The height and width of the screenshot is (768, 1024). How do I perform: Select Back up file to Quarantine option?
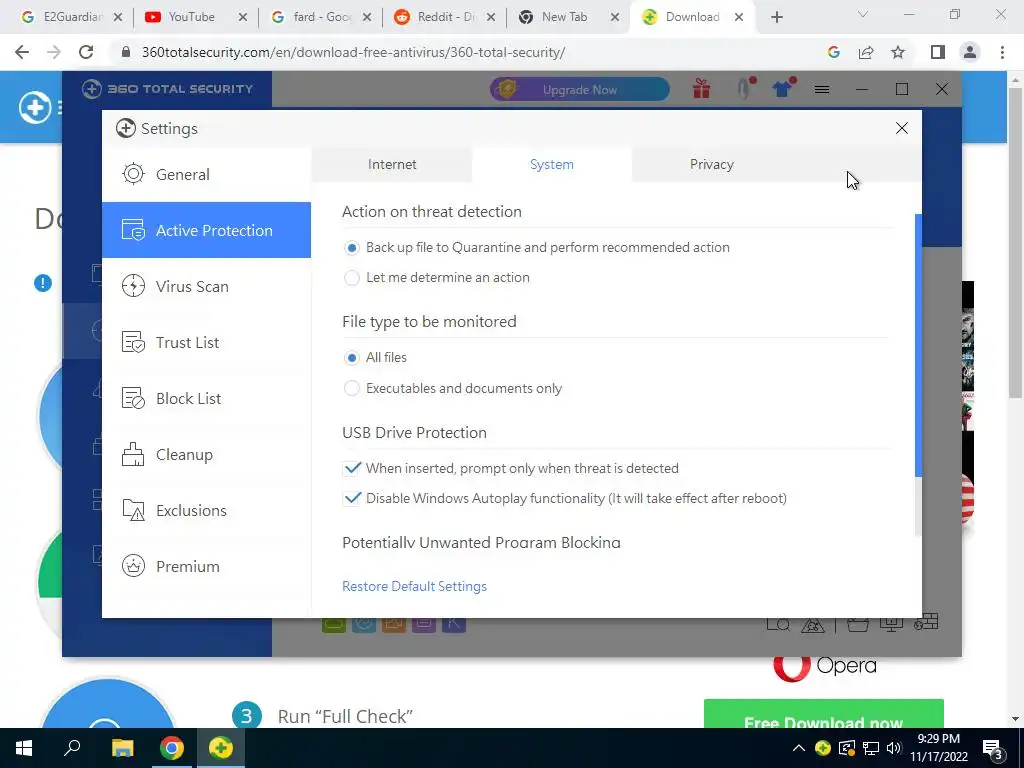coord(351,248)
